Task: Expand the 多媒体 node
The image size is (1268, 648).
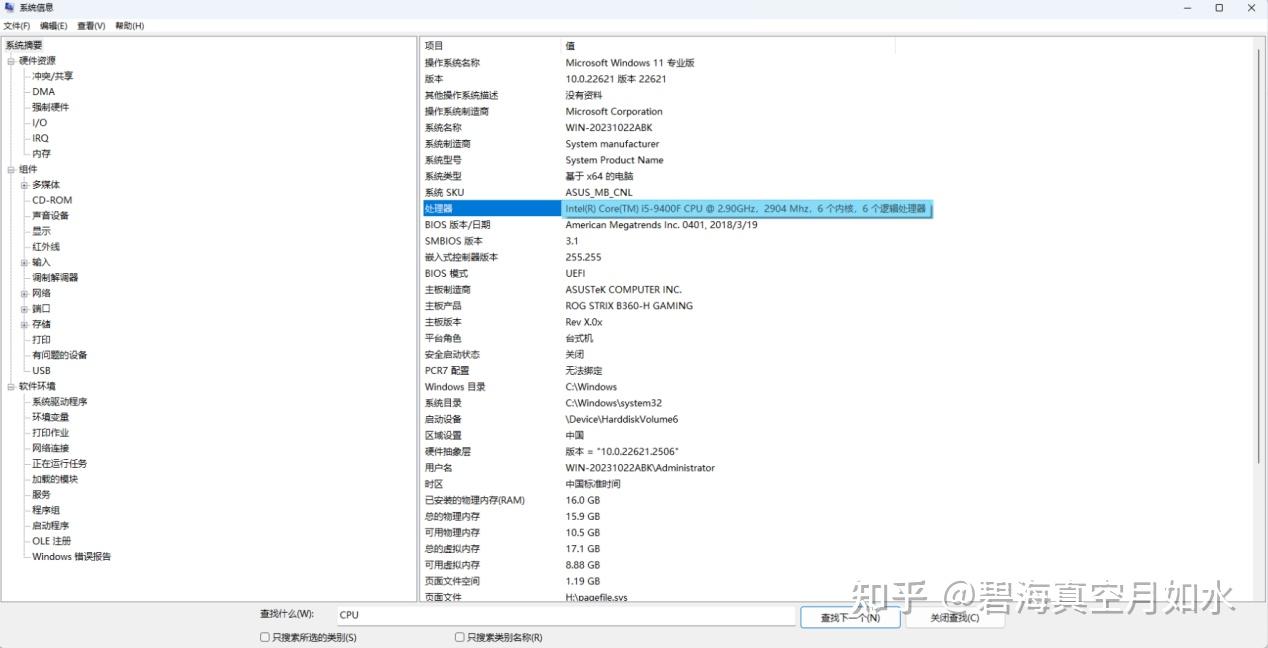Action: pyautogui.click(x=23, y=184)
